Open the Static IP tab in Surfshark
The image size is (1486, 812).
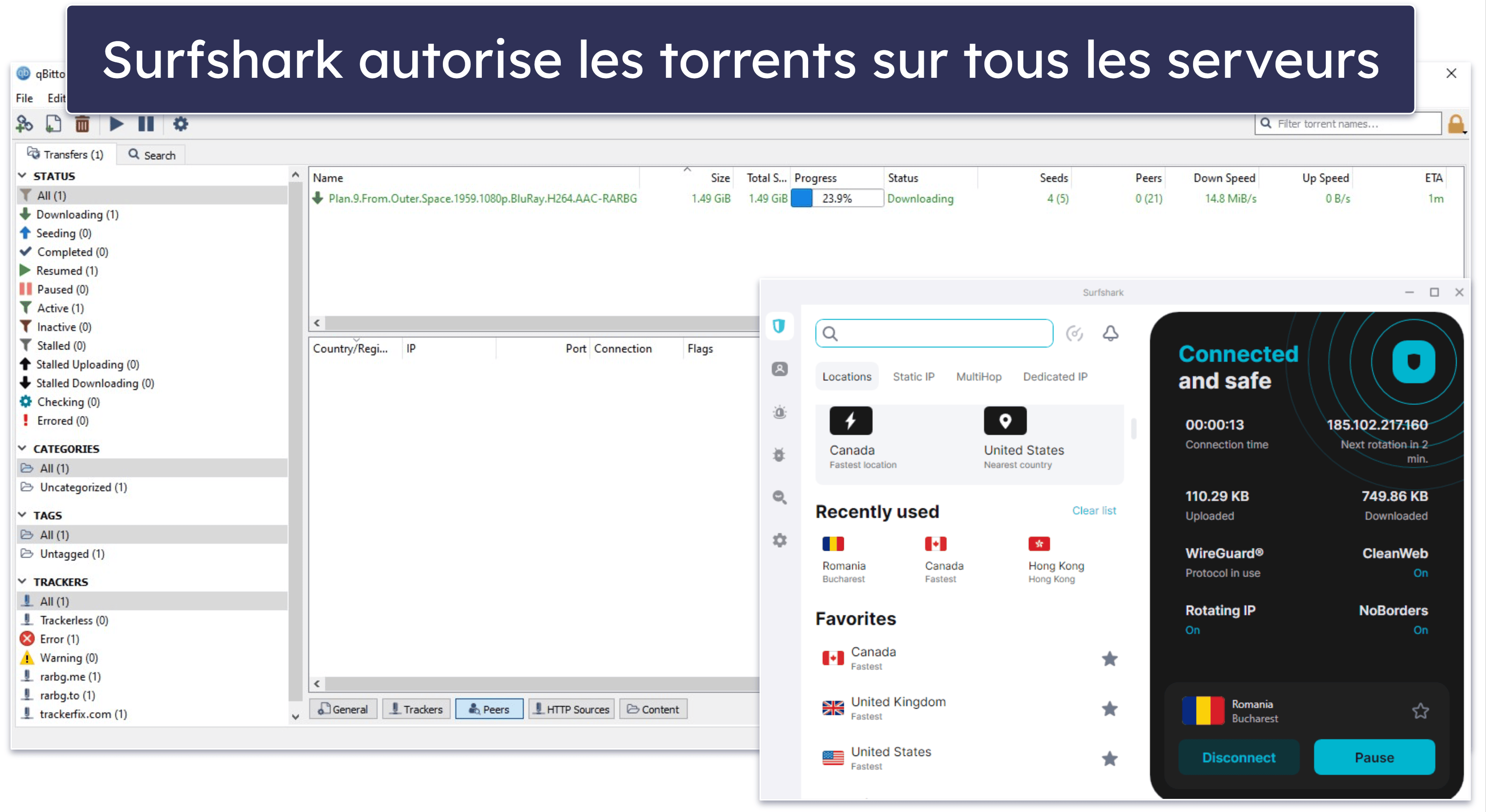(913, 377)
